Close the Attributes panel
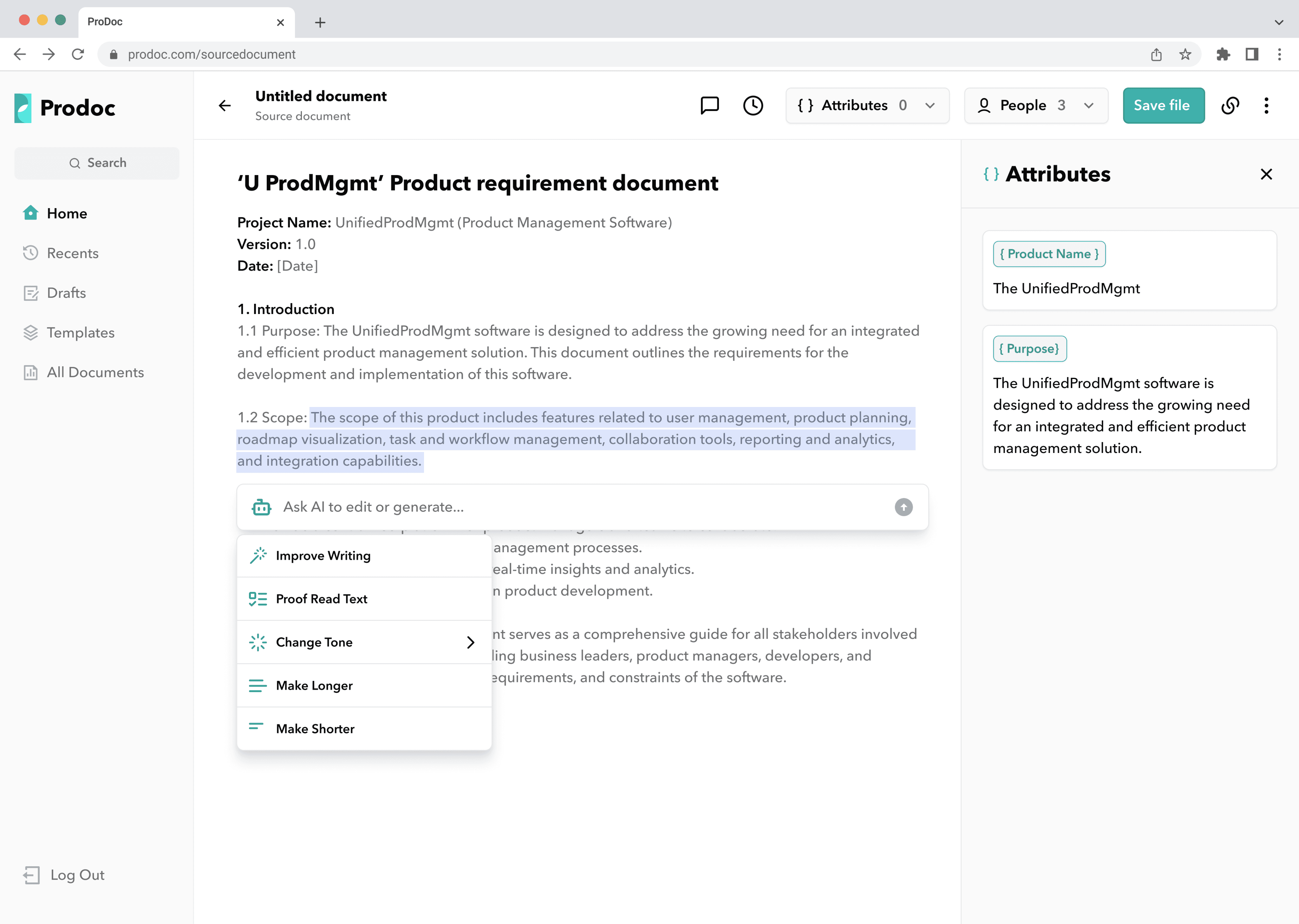 click(x=1266, y=174)
